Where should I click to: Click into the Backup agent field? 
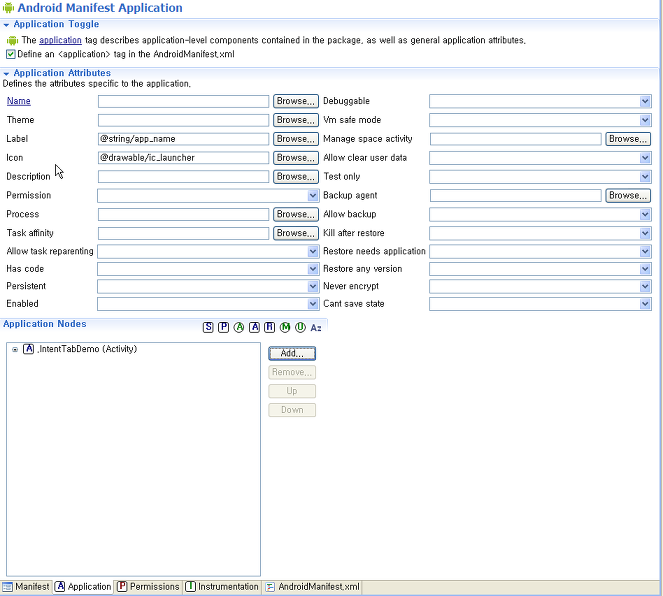point(515,196)
